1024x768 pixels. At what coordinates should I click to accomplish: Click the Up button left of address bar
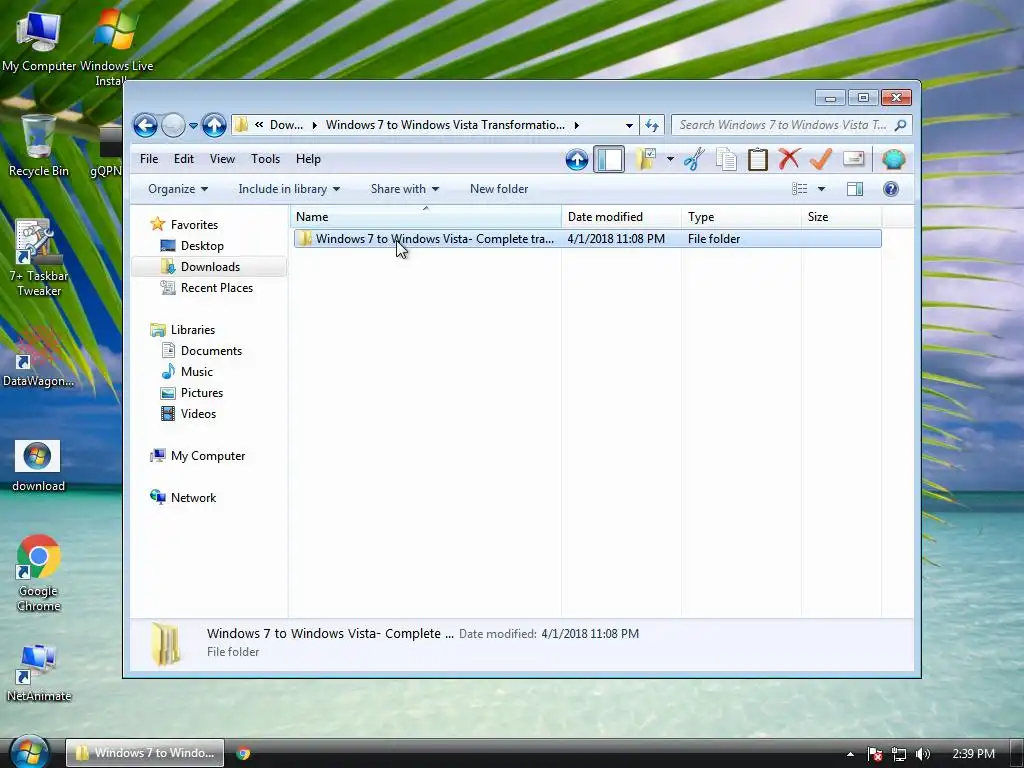pos(214,125)
